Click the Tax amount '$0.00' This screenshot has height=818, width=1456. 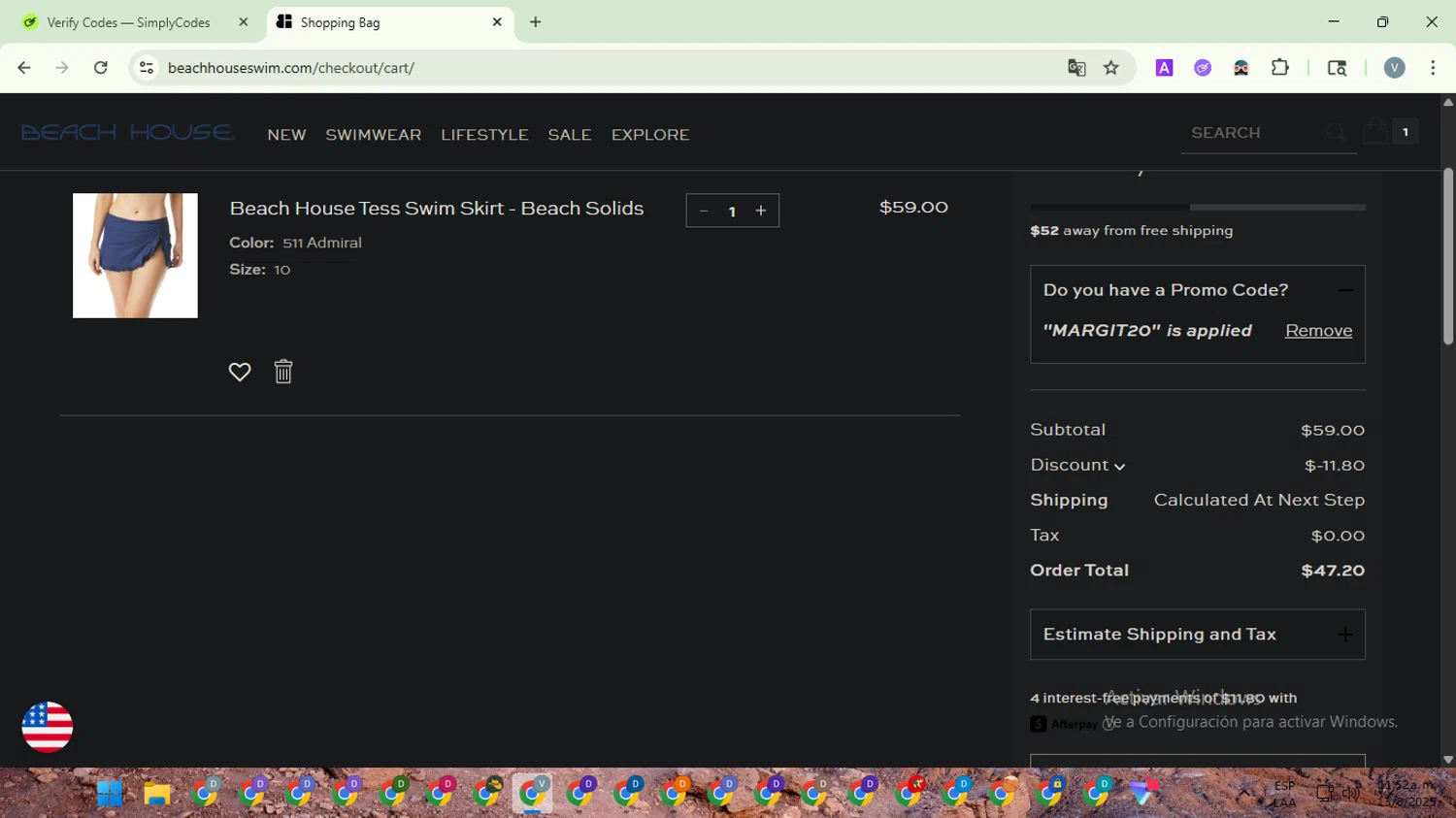(x=1338, y=536)
